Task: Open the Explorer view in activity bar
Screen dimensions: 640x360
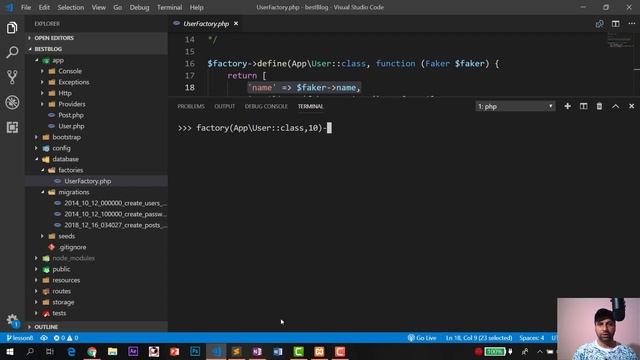Action: pyautogui.click(x=12, y=28)
